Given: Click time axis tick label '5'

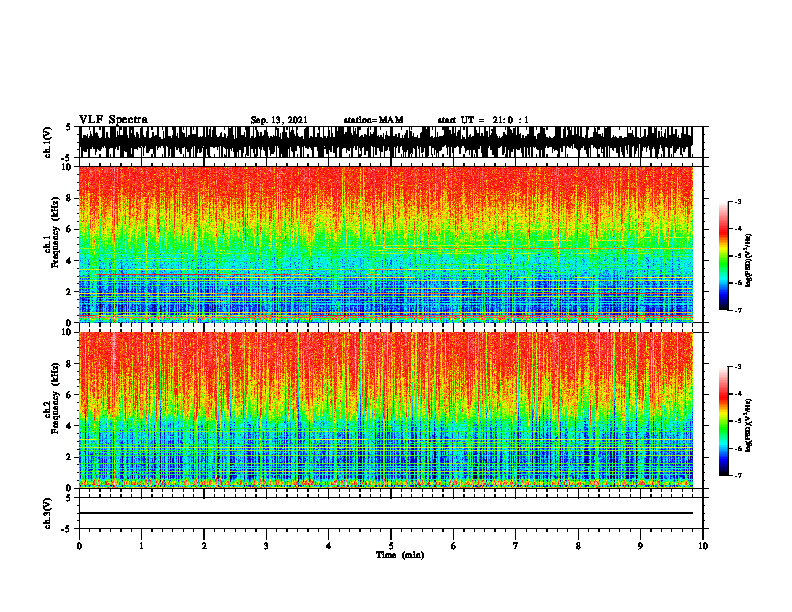Looking at the screenshot, I should pyautogui.click(x=391, y=546).
